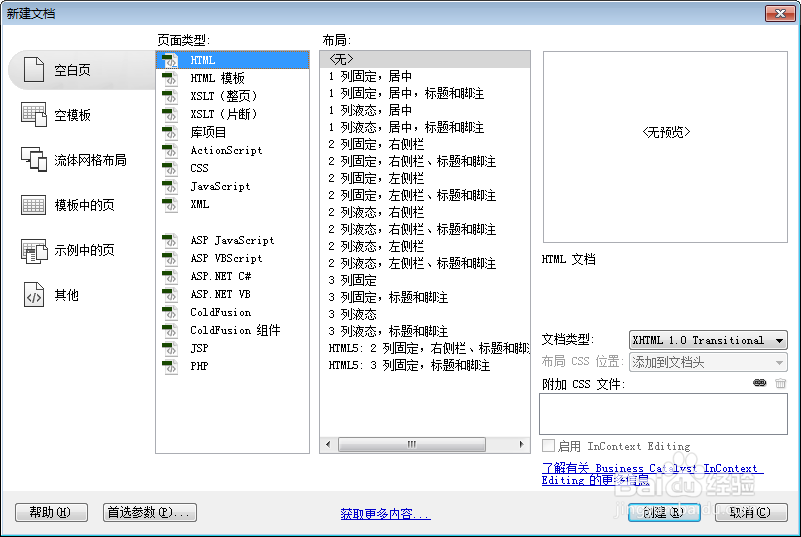This screenshot has width=801, height=537.
Task: Close the 新建文档 dialog window
Action: click(x=780, y=13)
